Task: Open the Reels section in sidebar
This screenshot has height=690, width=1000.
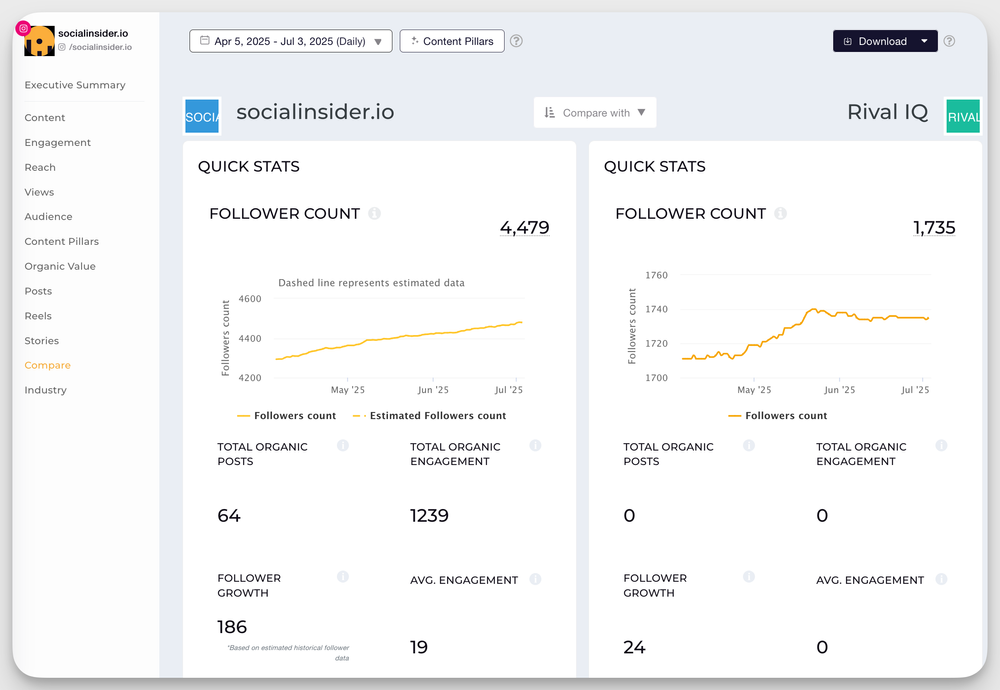Action: 38,316
